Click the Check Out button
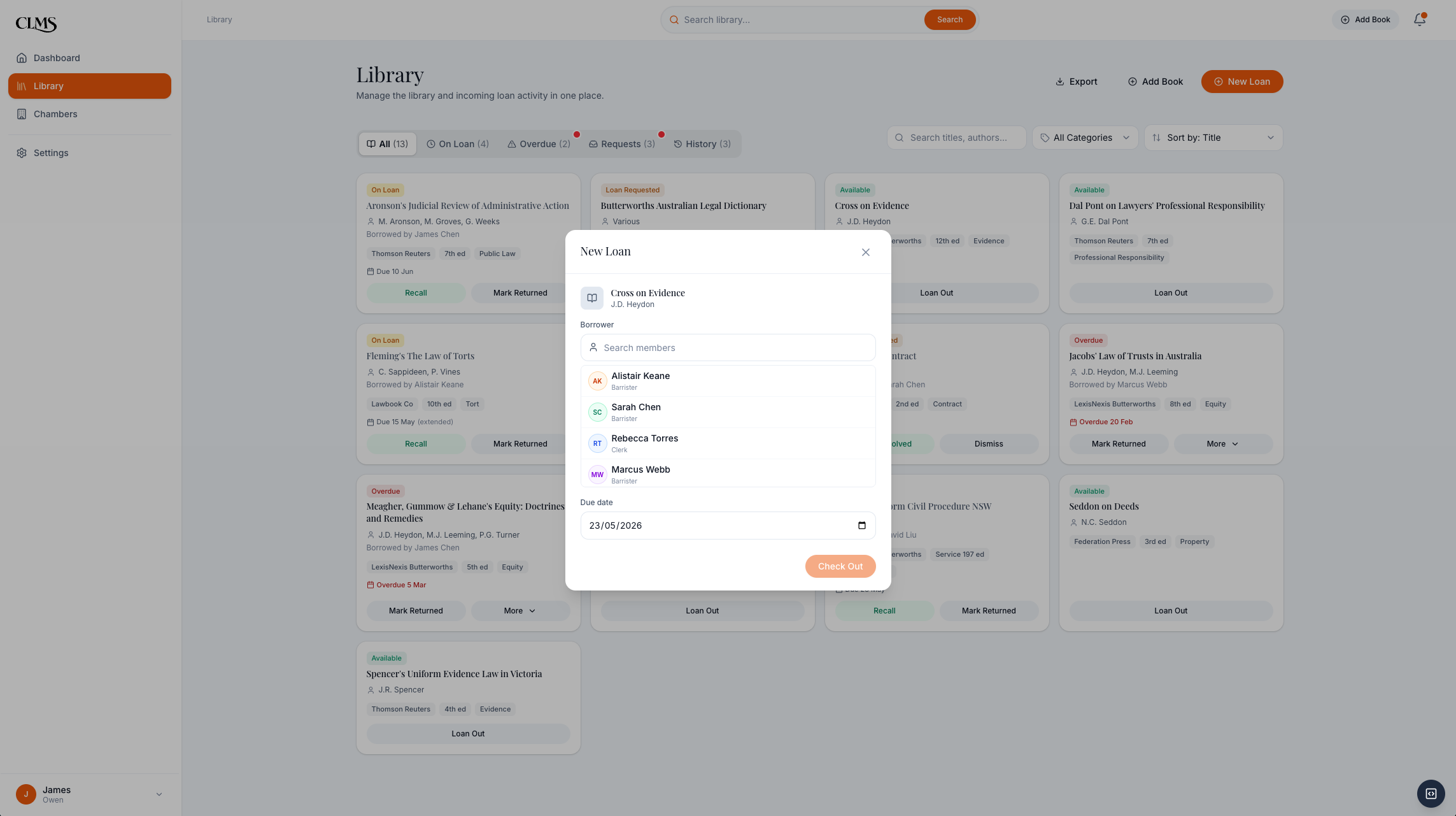 [840, 566]
